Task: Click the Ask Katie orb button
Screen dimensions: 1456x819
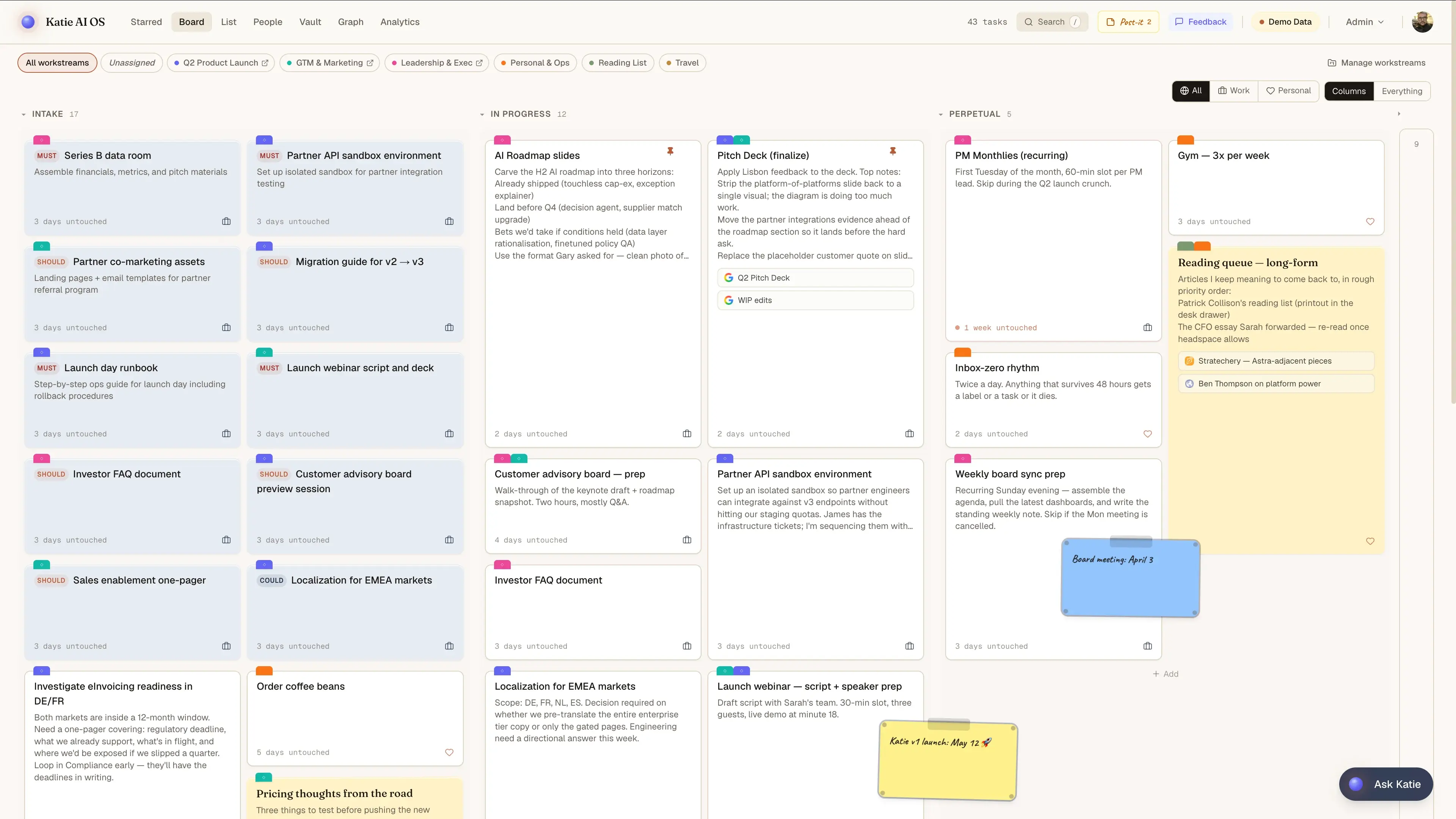Action: click(1386, 784)
